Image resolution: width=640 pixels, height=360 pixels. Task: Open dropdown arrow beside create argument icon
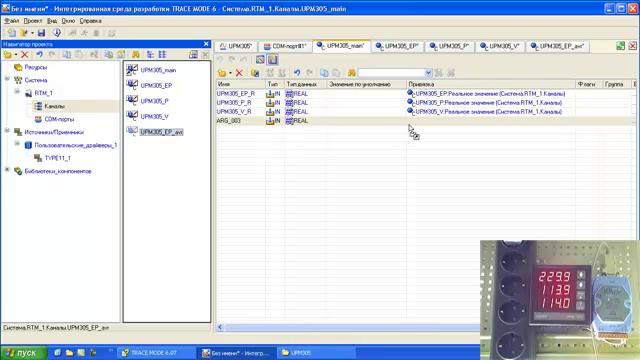point(230,73)
